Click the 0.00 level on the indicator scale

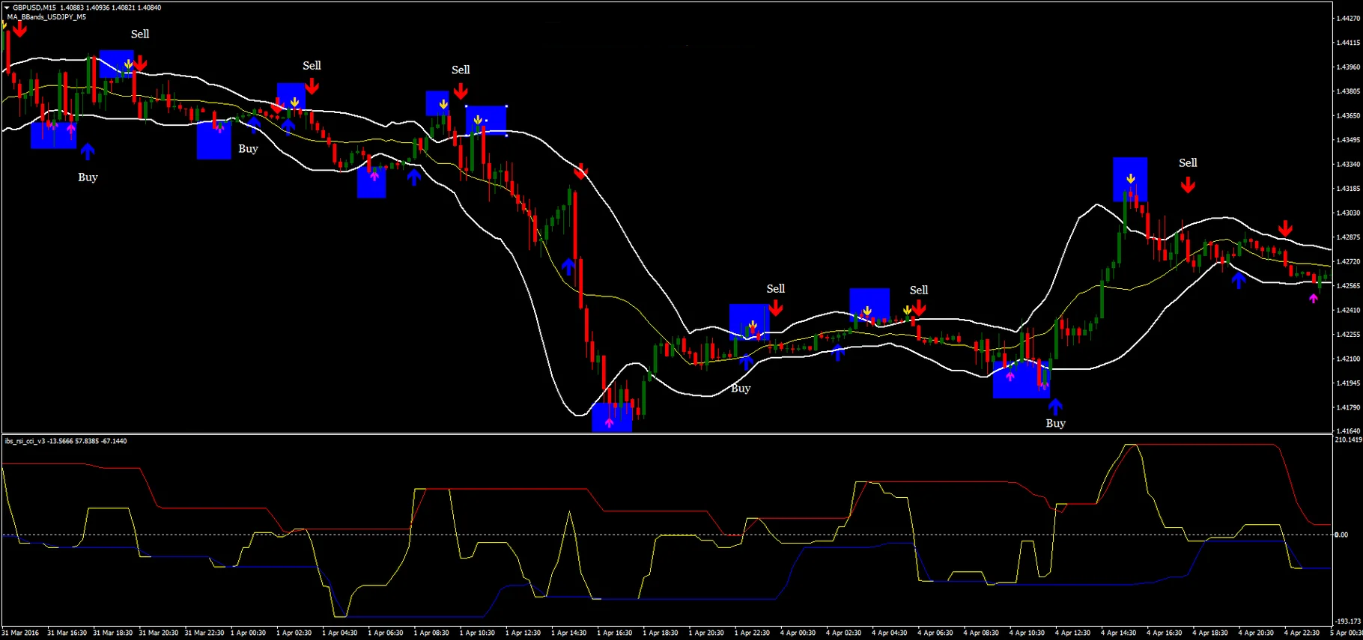click(1341, 535)
